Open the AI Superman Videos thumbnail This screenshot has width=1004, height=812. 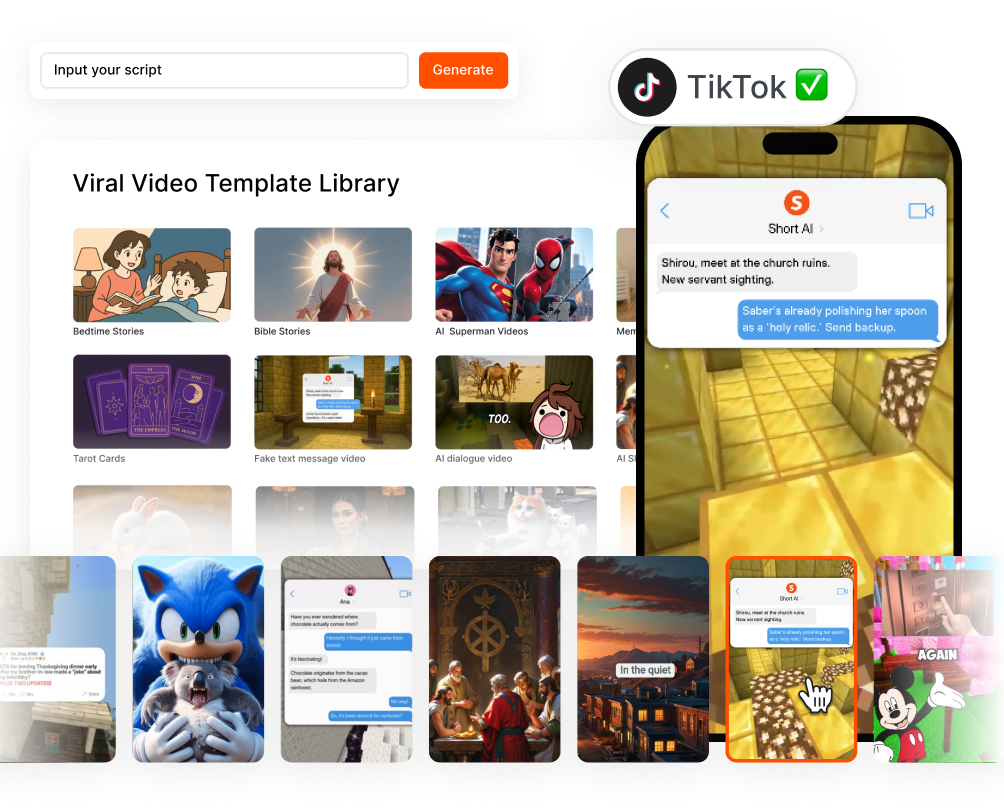click(x=514, y=275)
